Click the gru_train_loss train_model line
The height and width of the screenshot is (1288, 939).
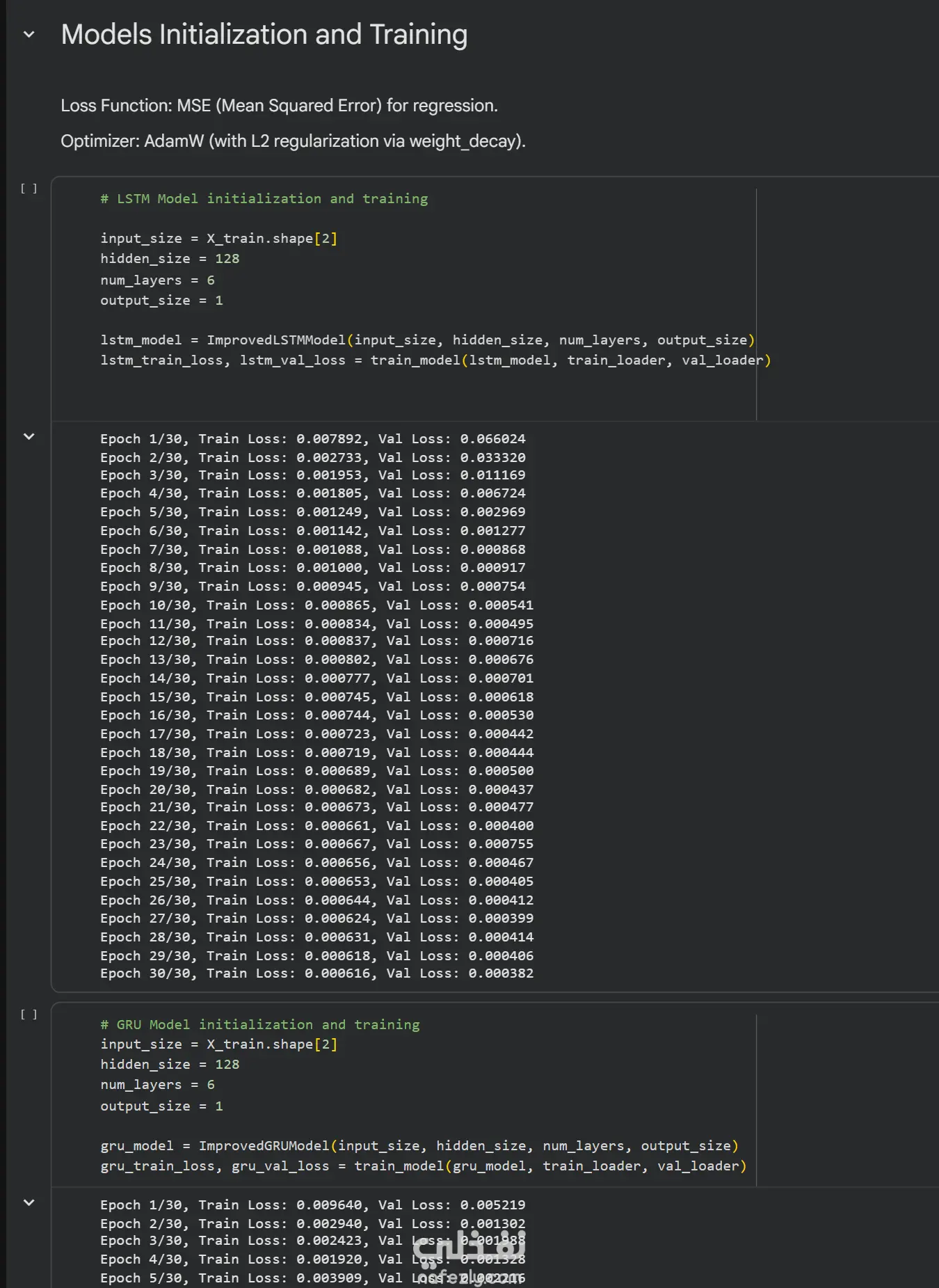click(423, 1166)
